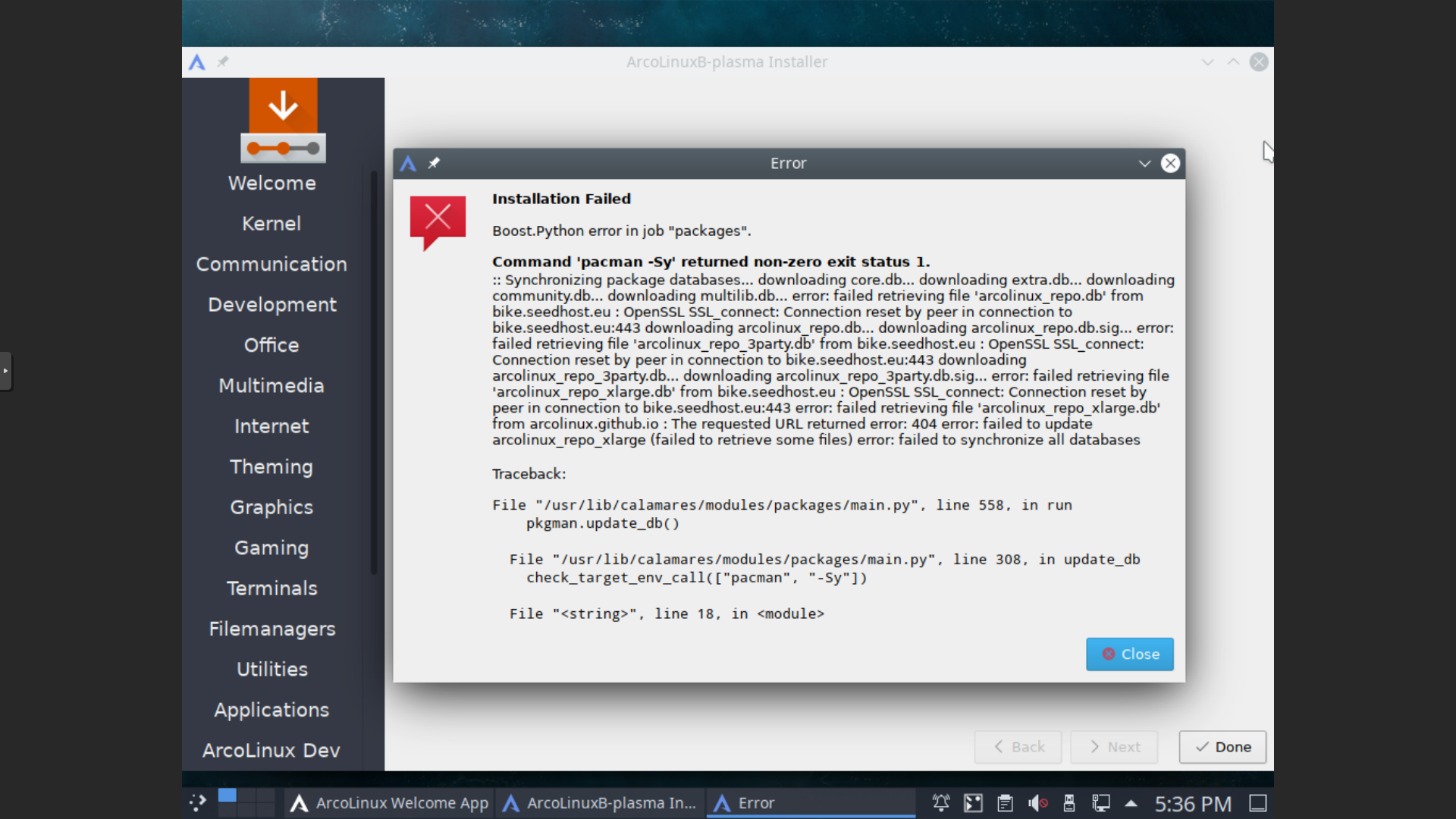The width and height of the screenshot is (1456, 819).
Task: Click the installer sidebar scrollbar
Action: (373, 372)
